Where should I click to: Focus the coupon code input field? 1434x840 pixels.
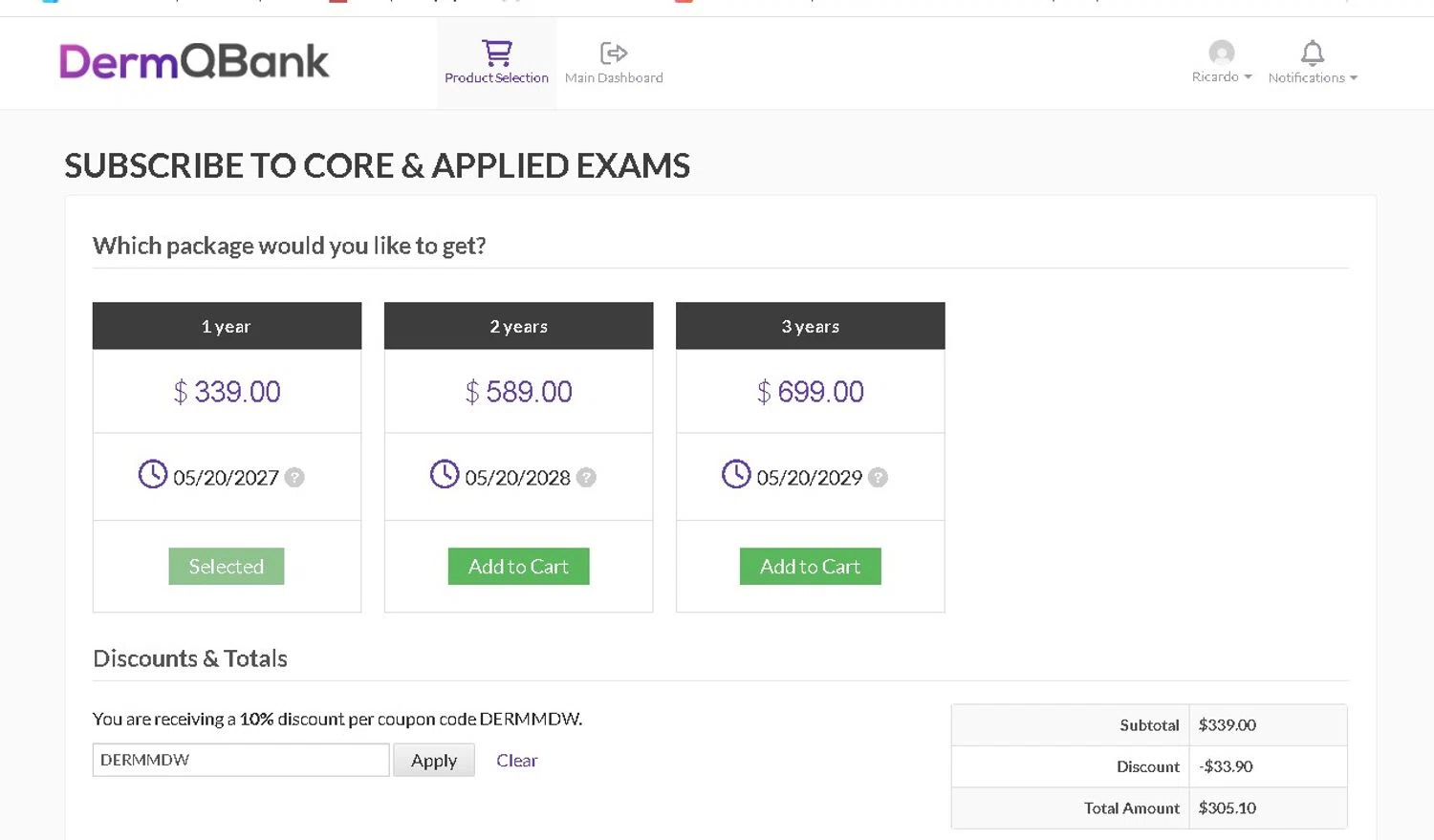click(241, 760)
